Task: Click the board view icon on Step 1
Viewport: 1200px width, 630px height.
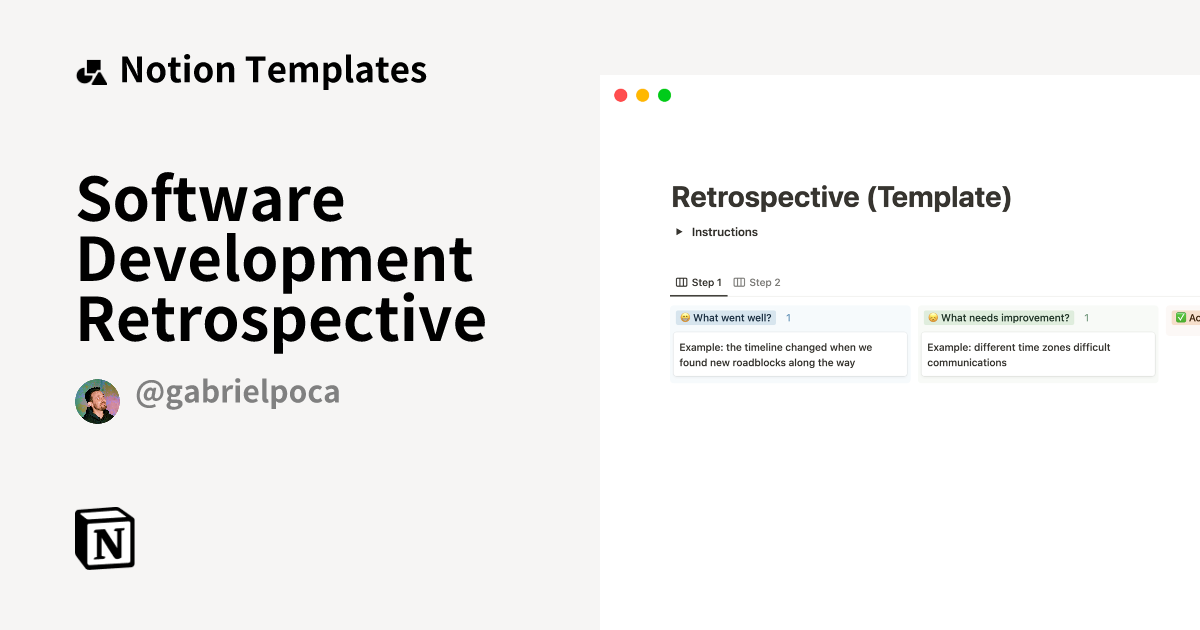Action: (682, 282)
